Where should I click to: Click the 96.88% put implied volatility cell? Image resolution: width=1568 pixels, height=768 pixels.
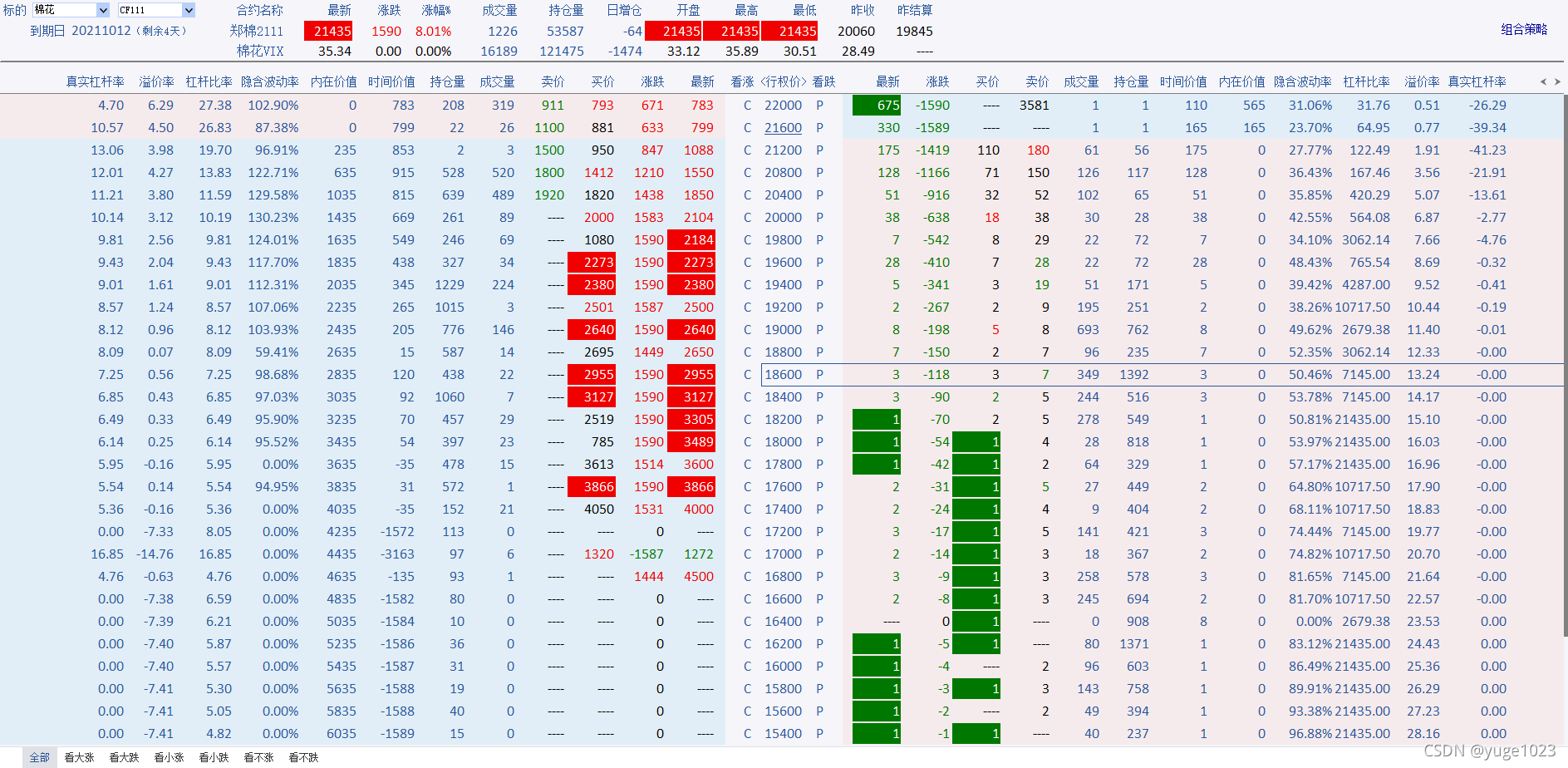coord(1310,734)
